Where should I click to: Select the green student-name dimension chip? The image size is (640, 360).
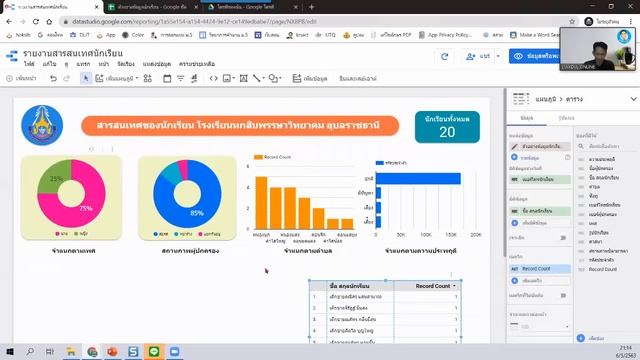tap(540, 211)
